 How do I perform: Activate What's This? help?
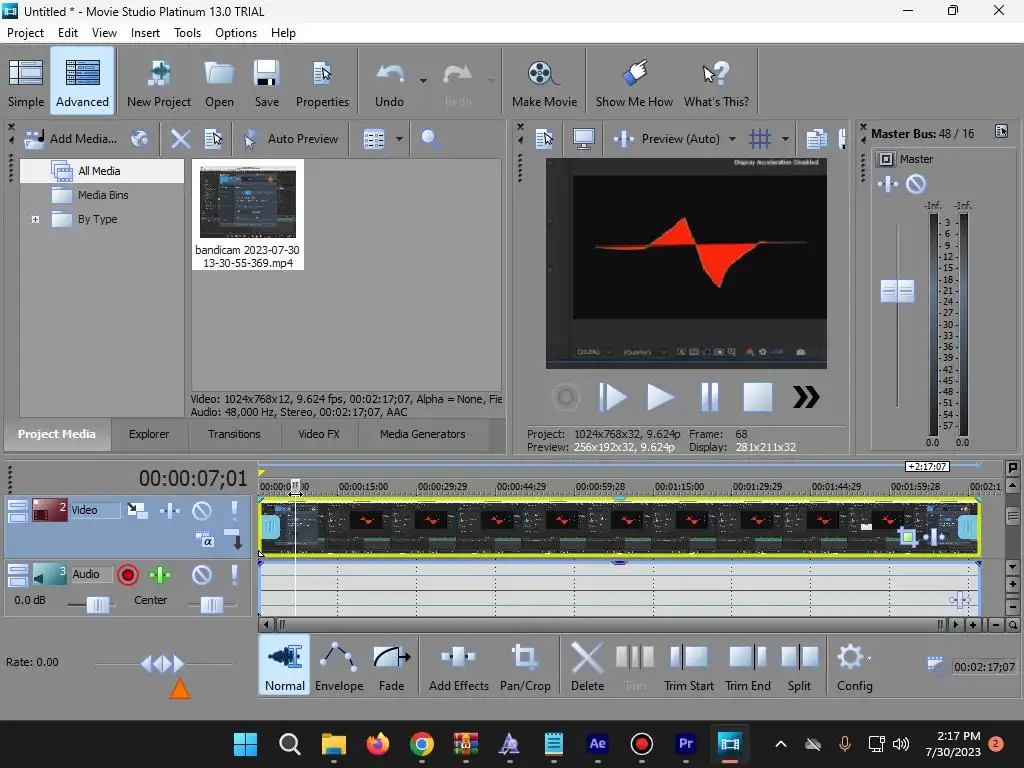pyautogui.click(x=716, y=83)
